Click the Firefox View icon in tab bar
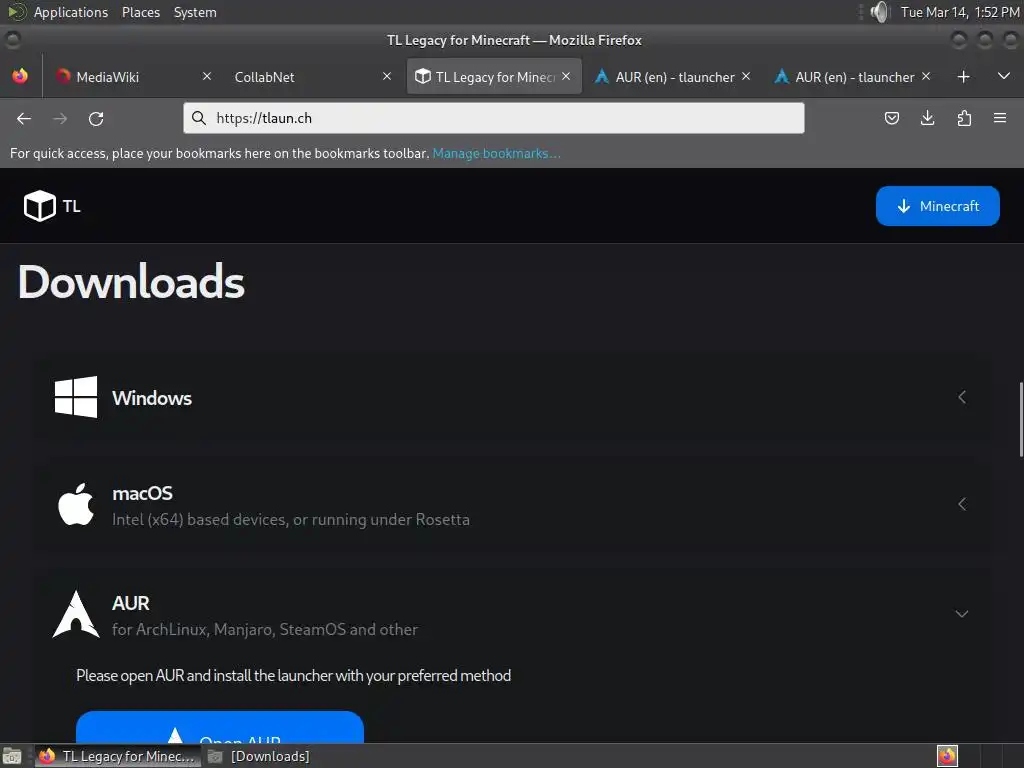 click(20, 76)
